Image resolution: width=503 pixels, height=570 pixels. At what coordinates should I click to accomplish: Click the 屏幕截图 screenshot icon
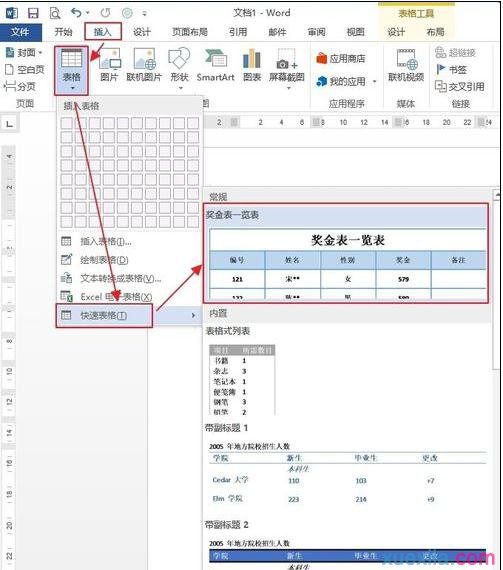point(287,68)
